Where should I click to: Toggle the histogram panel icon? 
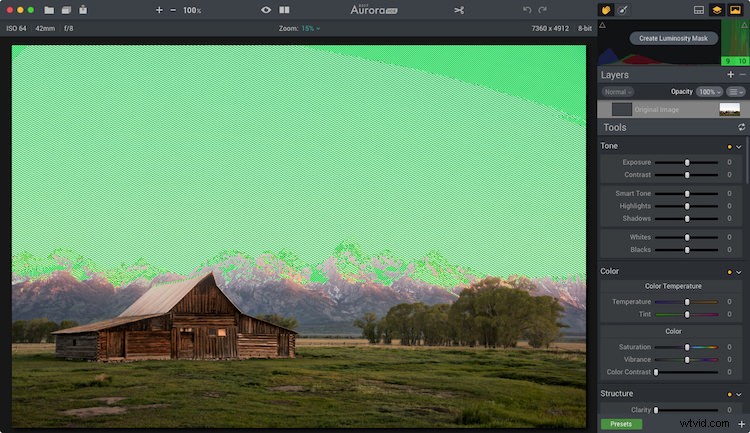pos(699,10)
